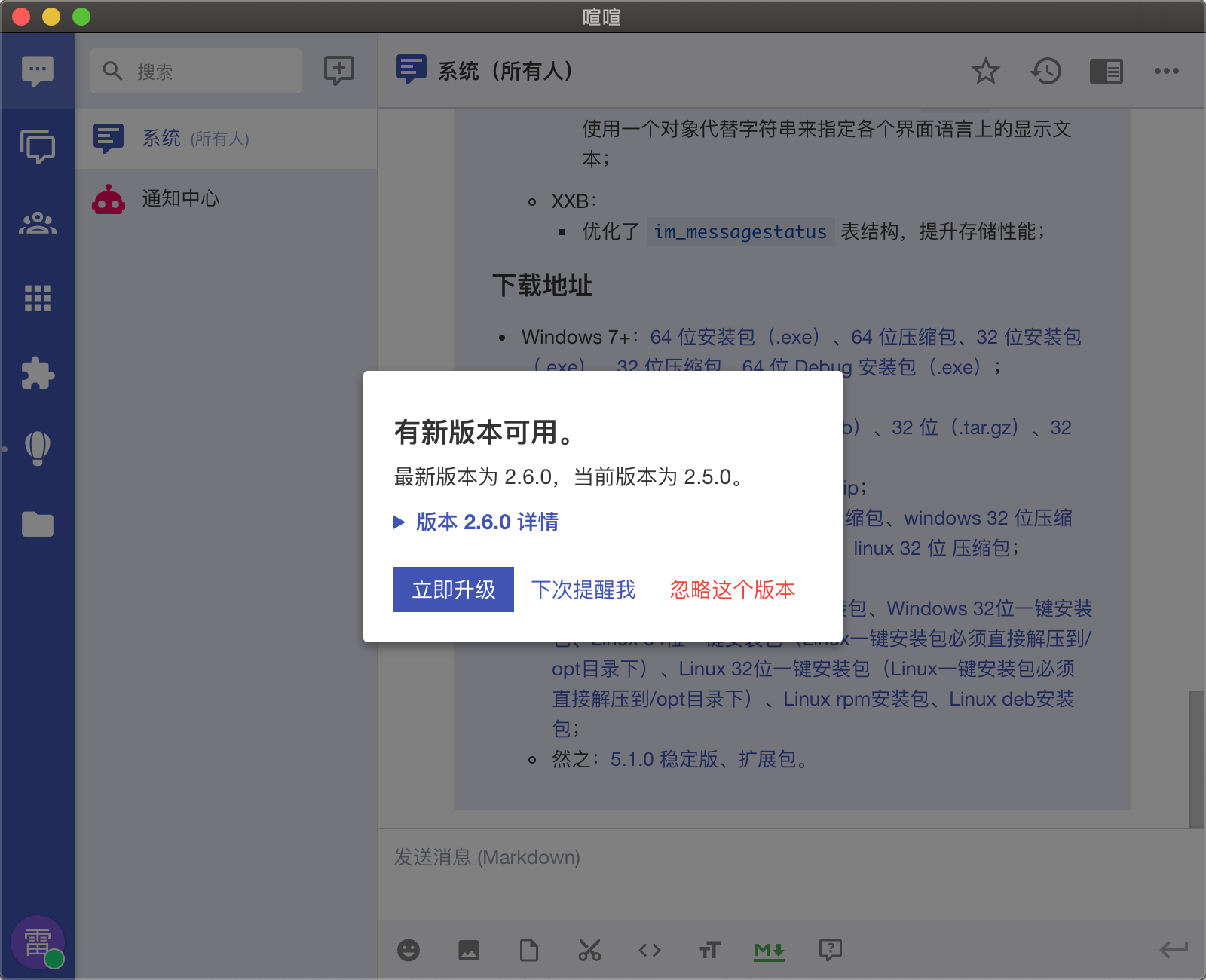
Task: Create new chat with plus icon
Action: point(339,71)
